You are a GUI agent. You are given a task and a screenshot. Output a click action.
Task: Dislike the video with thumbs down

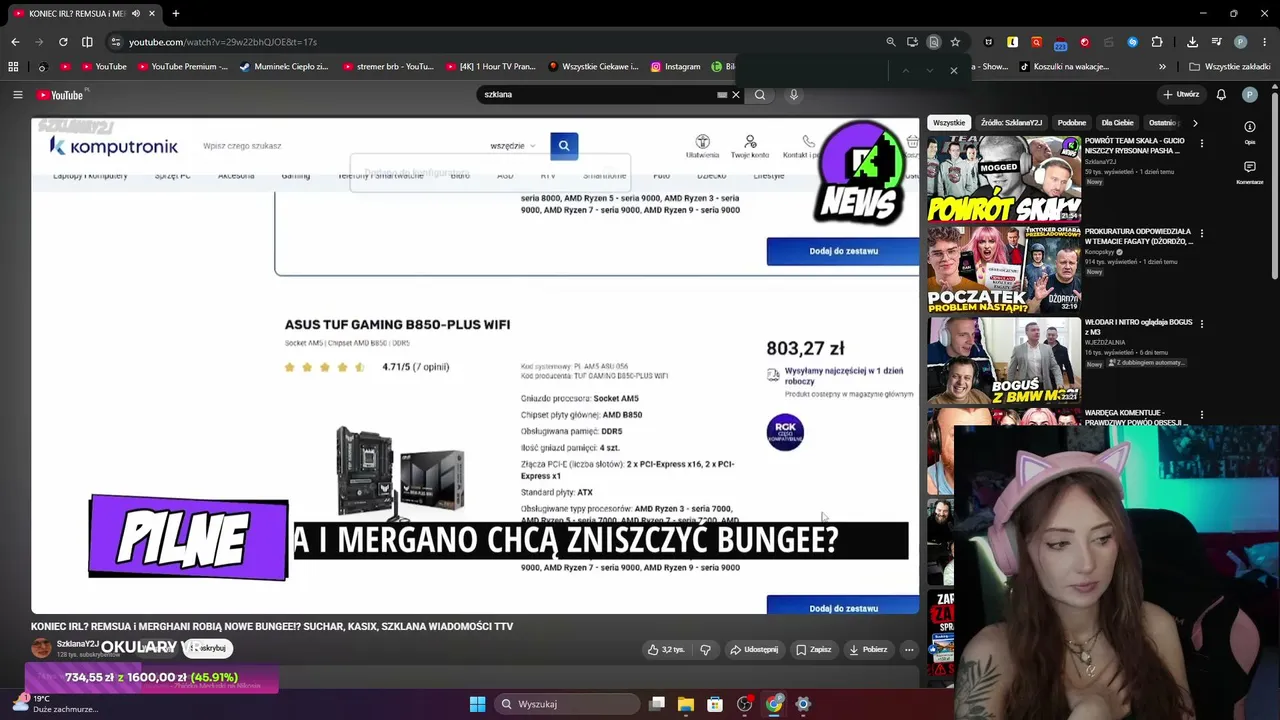(705, 649)
